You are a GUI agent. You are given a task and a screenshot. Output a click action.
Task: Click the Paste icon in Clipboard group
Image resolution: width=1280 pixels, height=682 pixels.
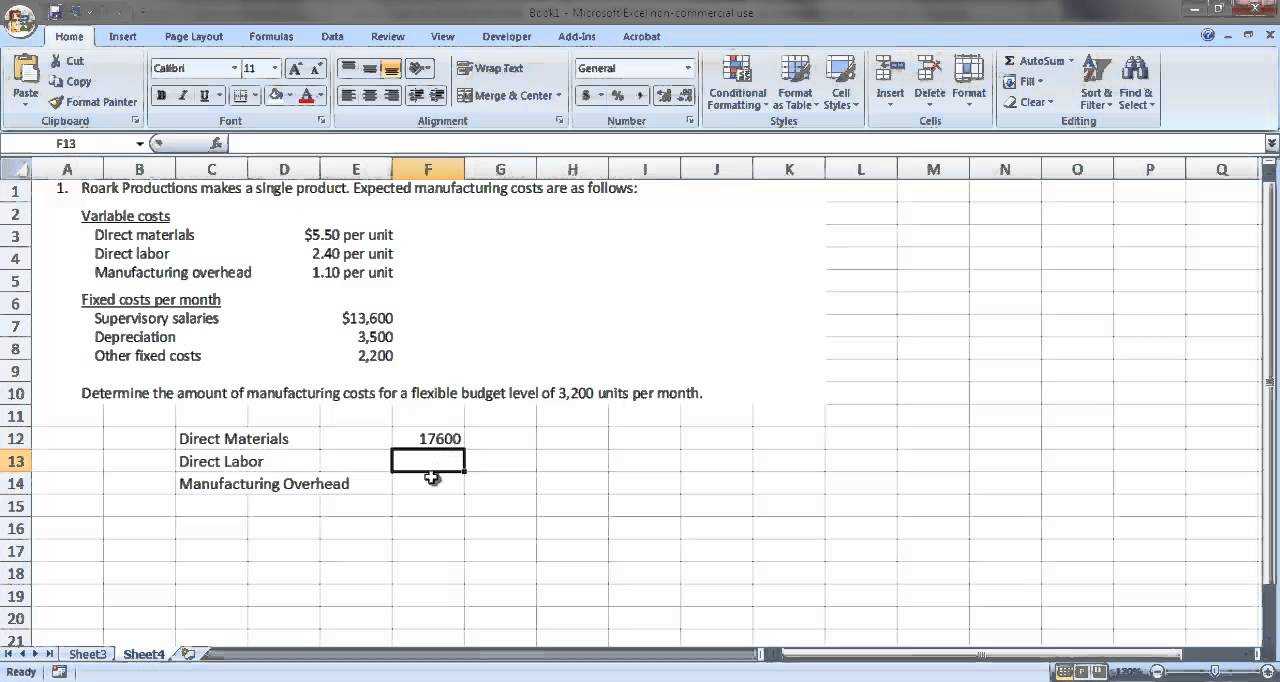pos(25,70)
